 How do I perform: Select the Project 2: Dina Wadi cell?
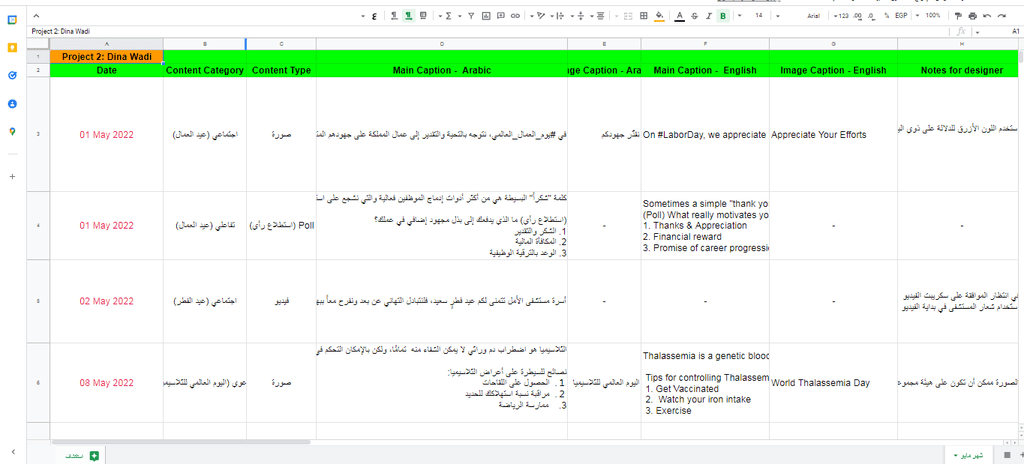click(106, 57)
